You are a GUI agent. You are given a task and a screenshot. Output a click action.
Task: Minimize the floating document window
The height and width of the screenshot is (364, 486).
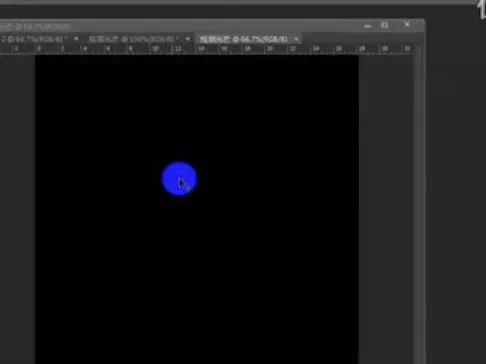point(368,25)
